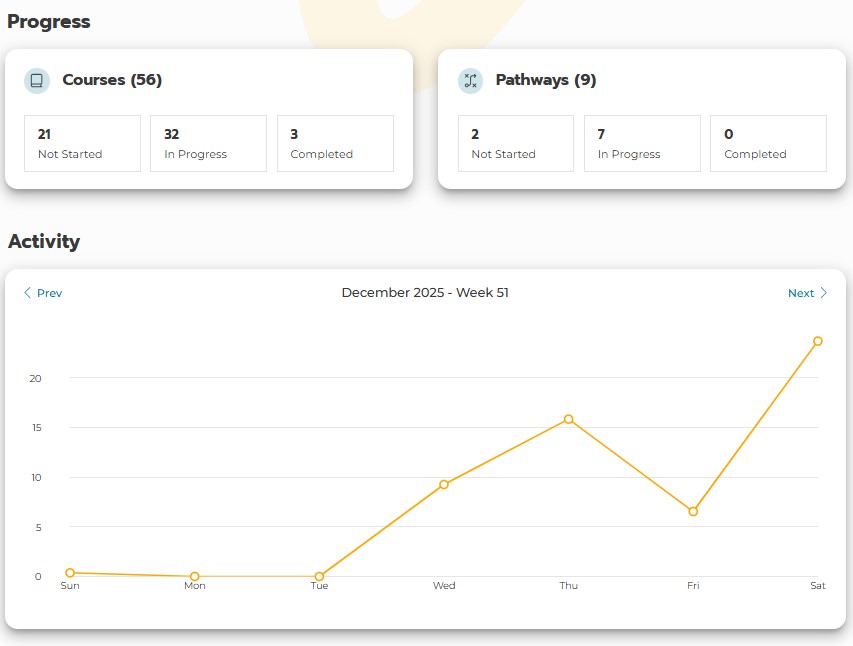This screenshot has width=853, height=646.
Task: Click the Prev chevron arrow
Action: pos(27,292)
